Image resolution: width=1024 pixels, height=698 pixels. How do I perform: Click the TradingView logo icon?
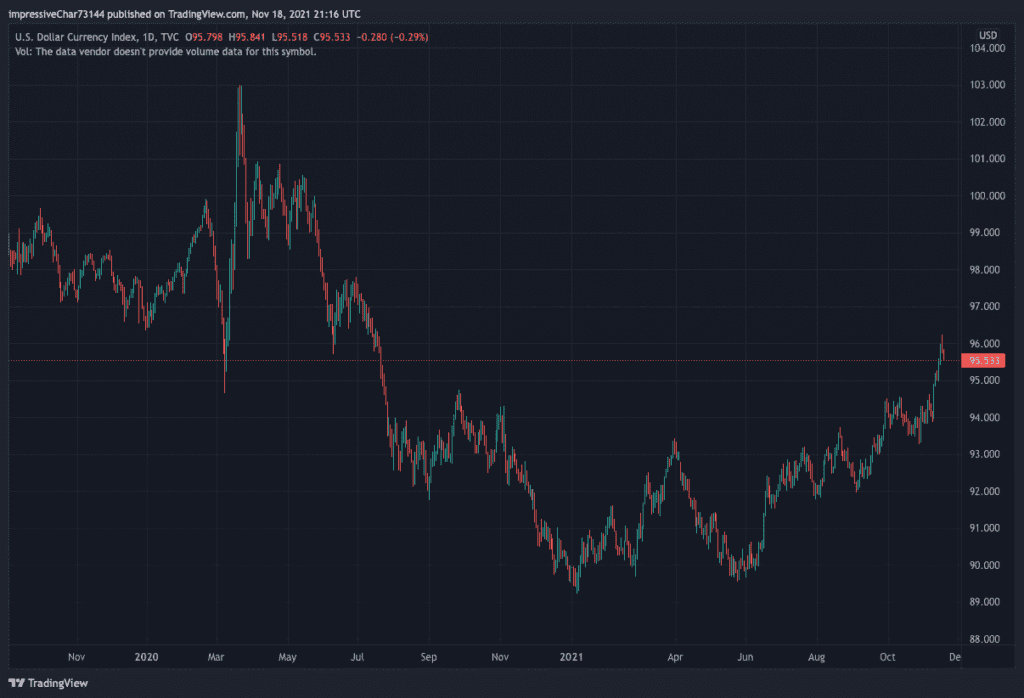[17, 682]
